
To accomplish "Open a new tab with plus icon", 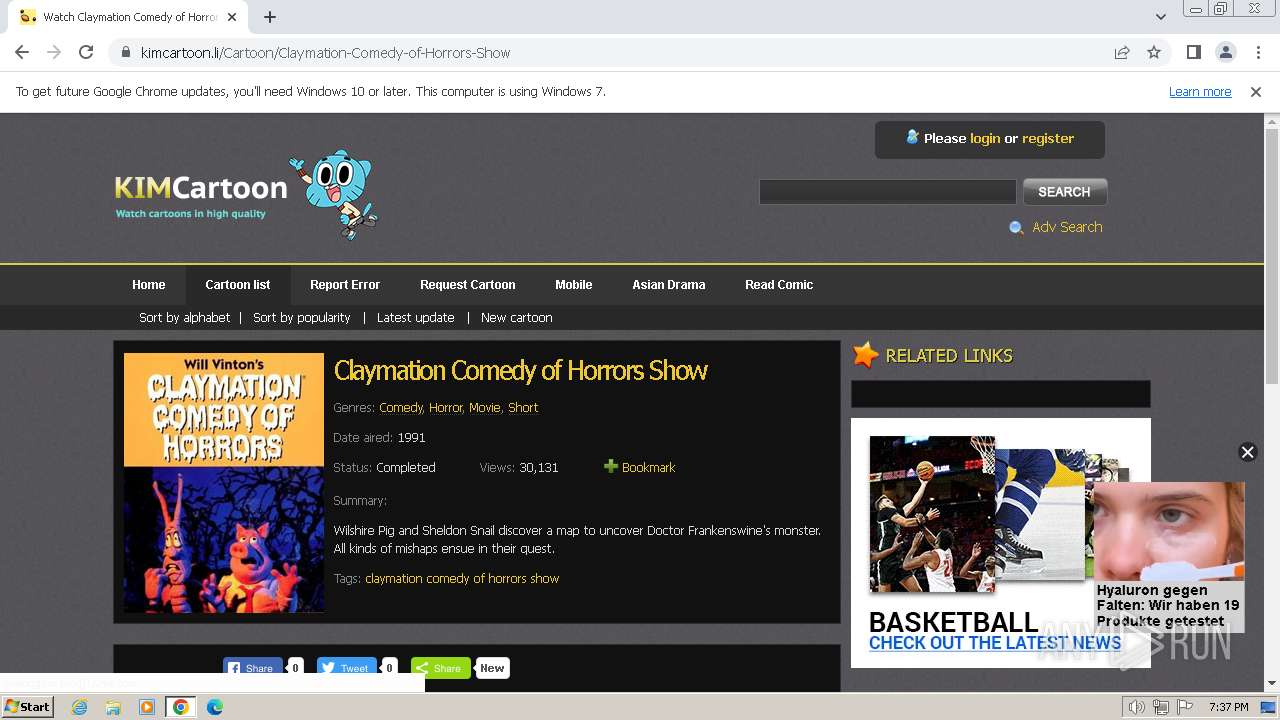I will [x=270, y=17].
